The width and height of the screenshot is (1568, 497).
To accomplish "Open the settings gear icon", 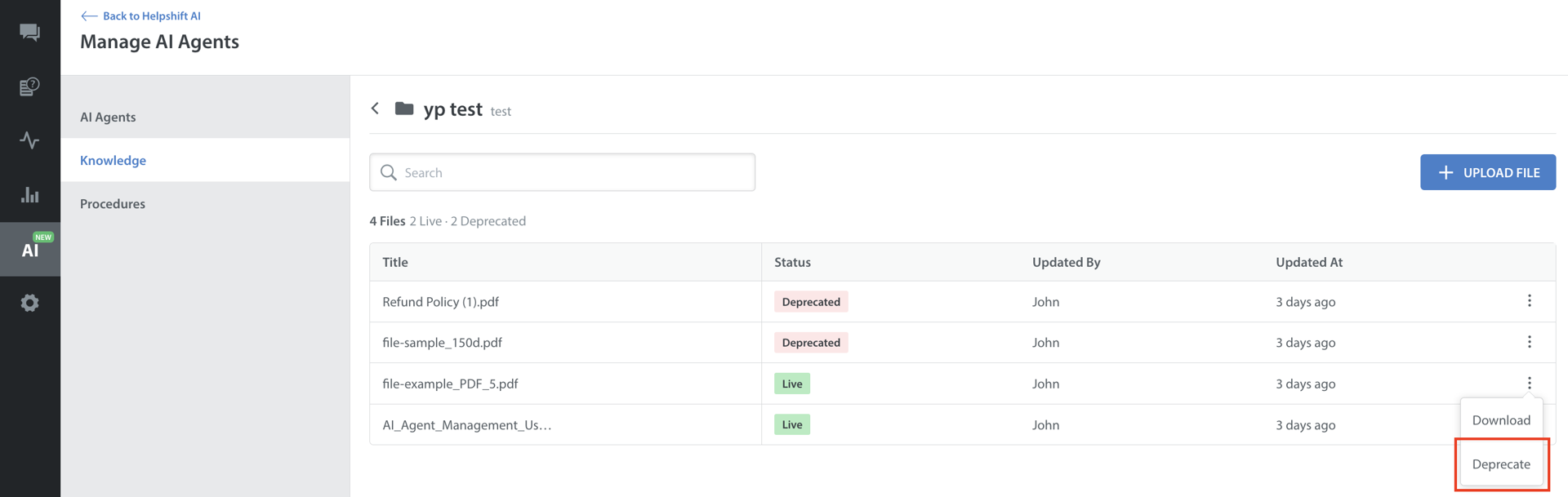I will [29, 304].
